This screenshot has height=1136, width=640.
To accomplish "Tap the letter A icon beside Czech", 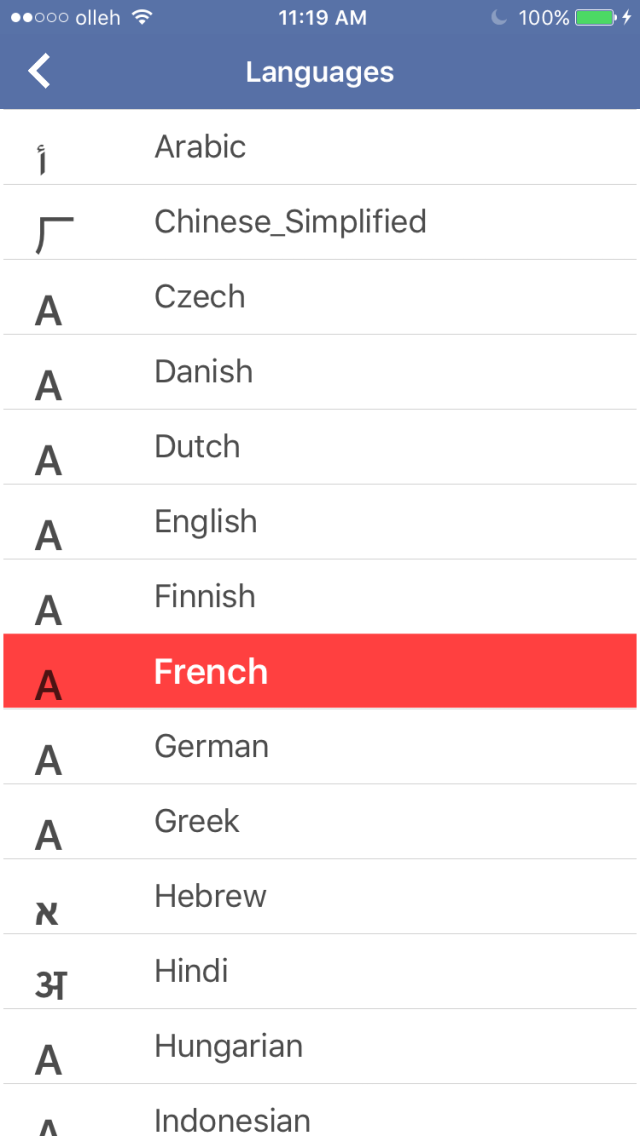I will pos(48,311).
